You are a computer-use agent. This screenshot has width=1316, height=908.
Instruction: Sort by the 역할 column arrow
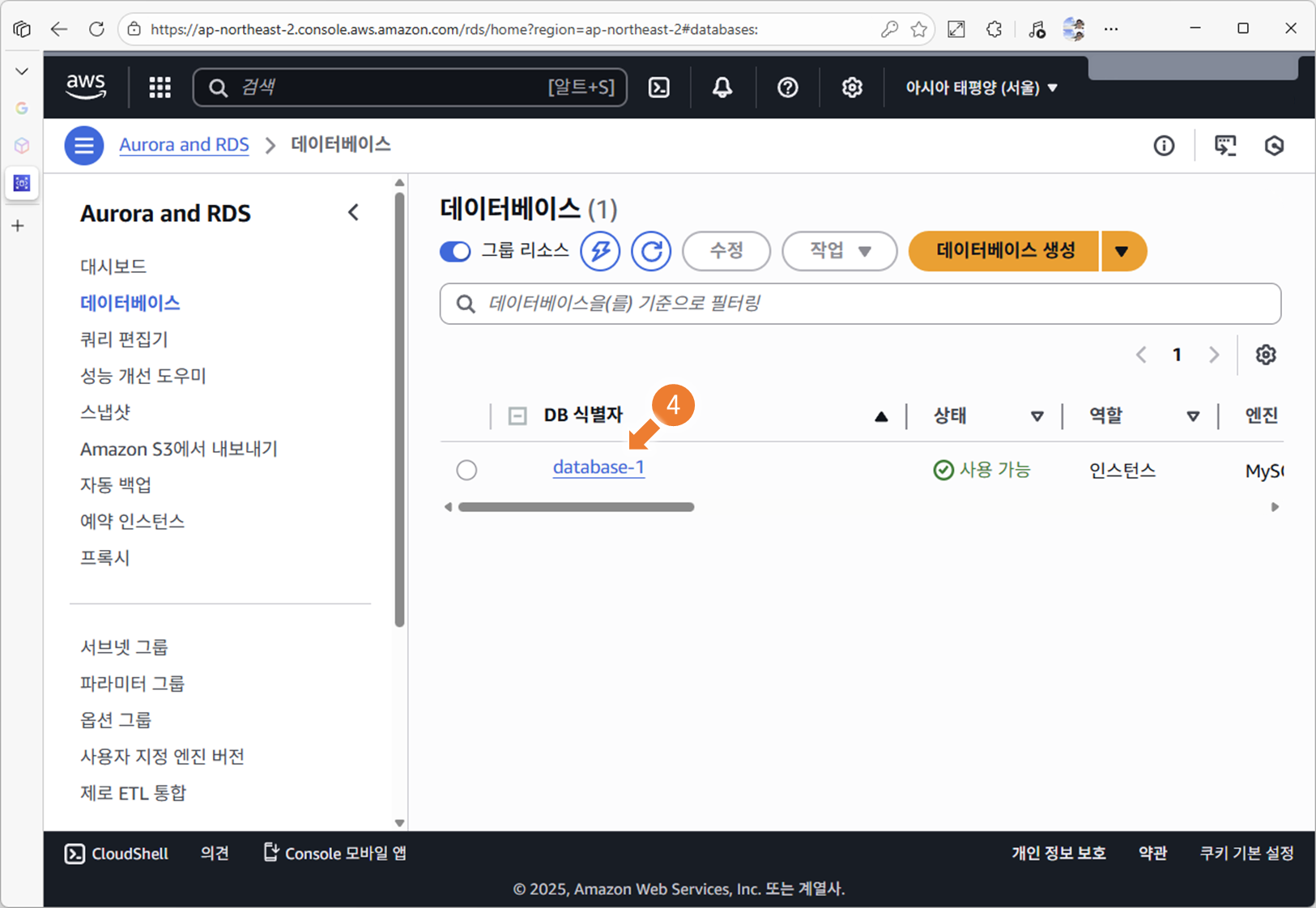pos(1193,416)
